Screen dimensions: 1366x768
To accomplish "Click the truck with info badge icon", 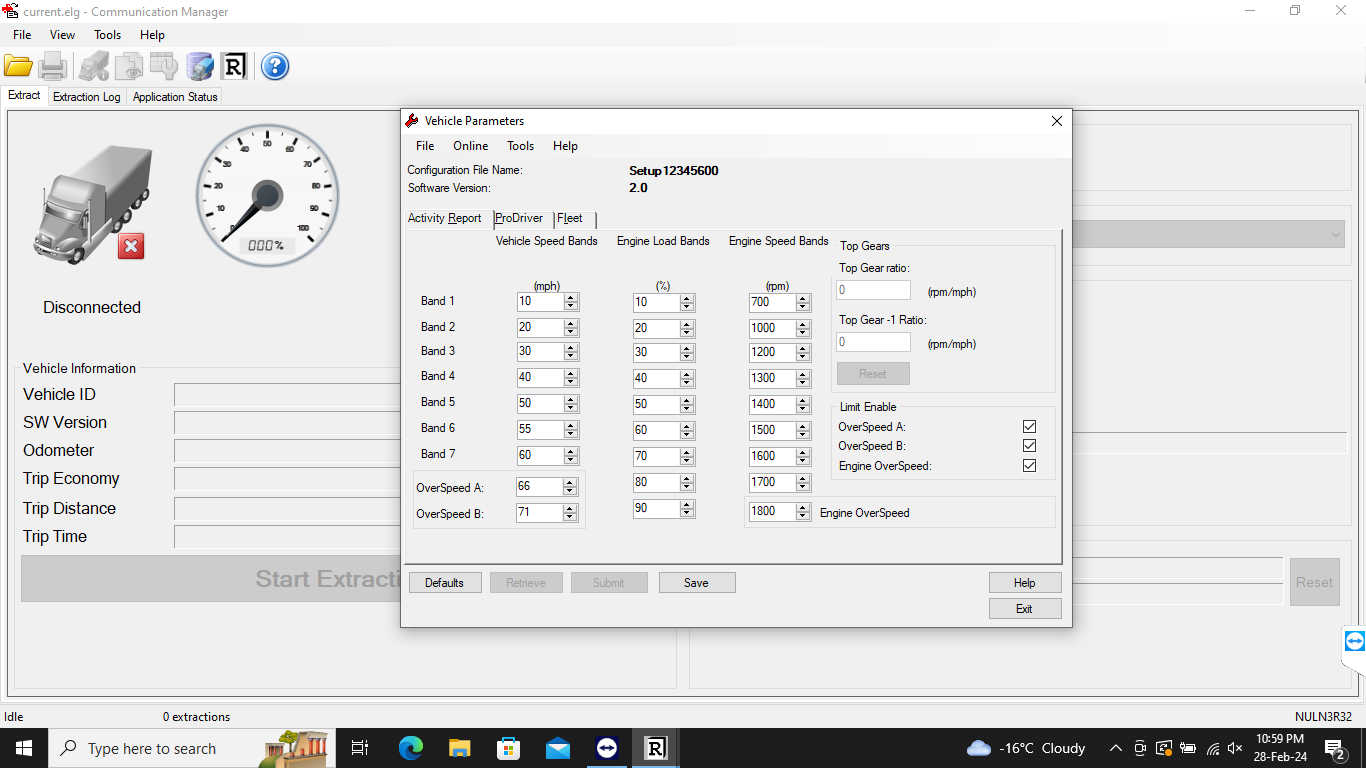I will pos(93,67).
